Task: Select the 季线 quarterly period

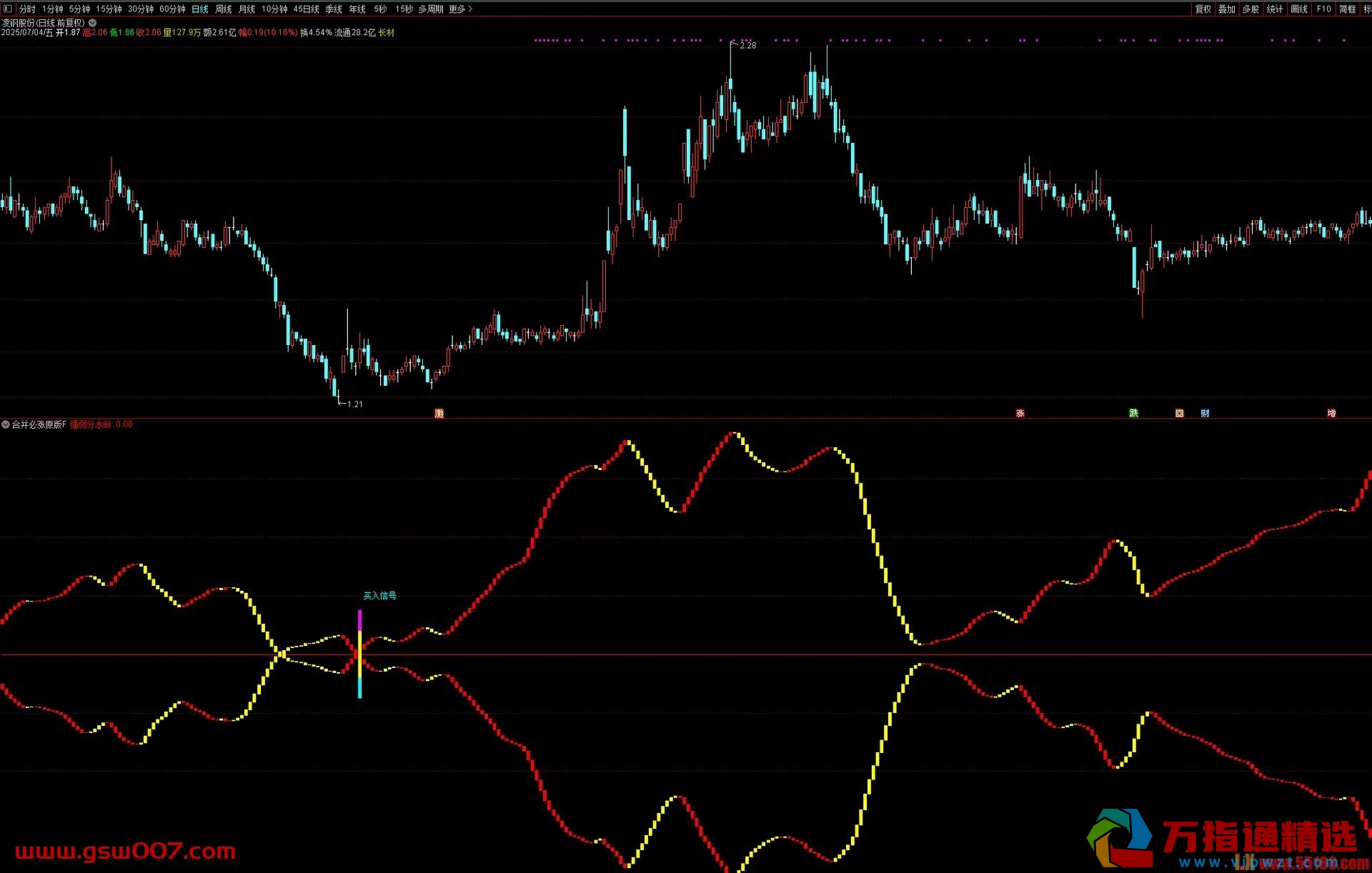Action: point(334,9)
